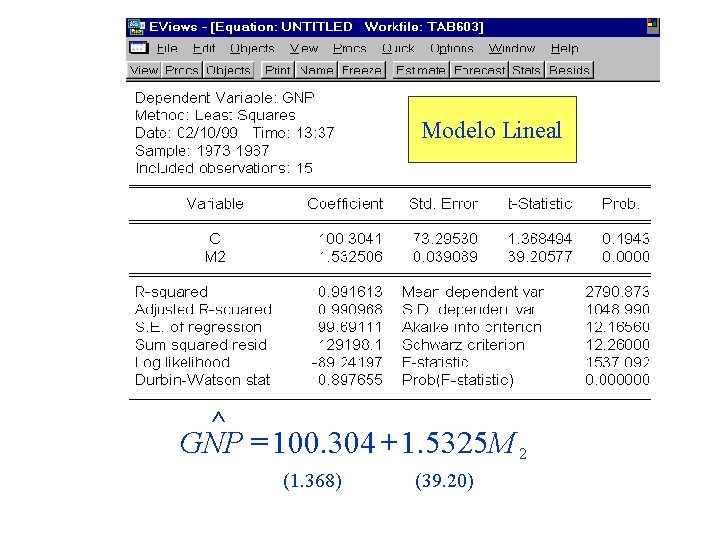The height and width of the screenshot is (540, 720).
Task: Click the View toolbar button
Action: [144, 70]
